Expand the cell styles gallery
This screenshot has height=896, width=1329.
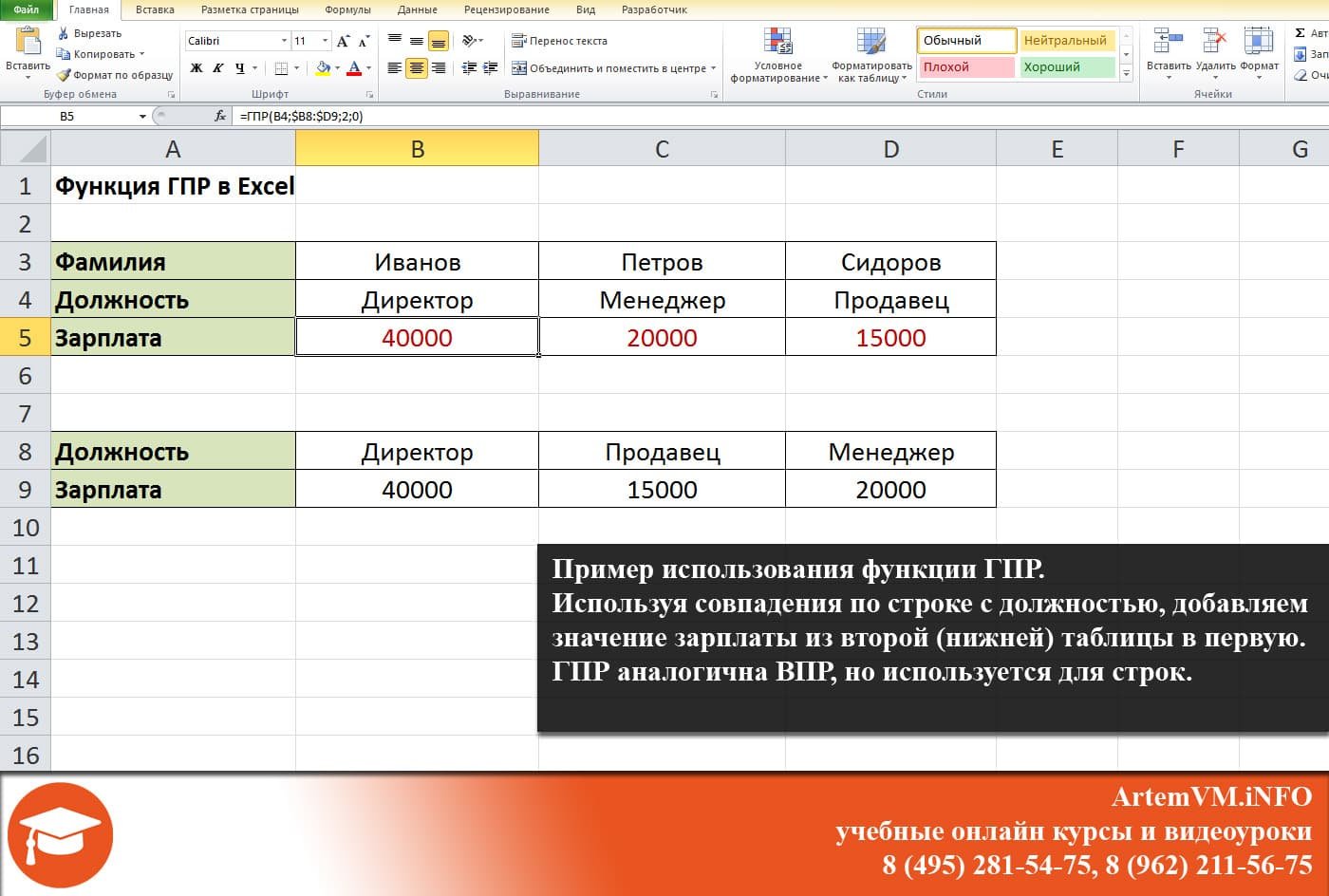click(x=1127, y=73)
